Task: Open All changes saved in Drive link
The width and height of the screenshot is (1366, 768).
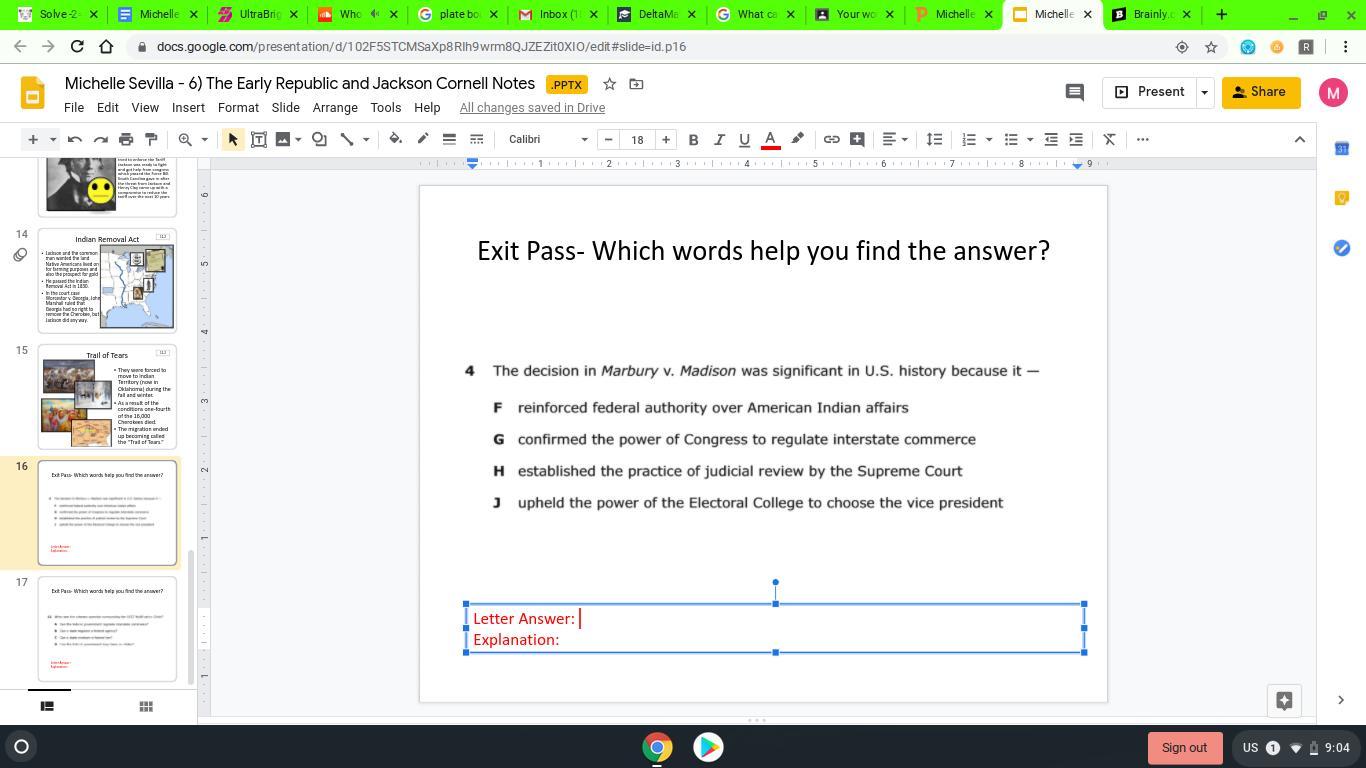Action: [x=532, y=108]
